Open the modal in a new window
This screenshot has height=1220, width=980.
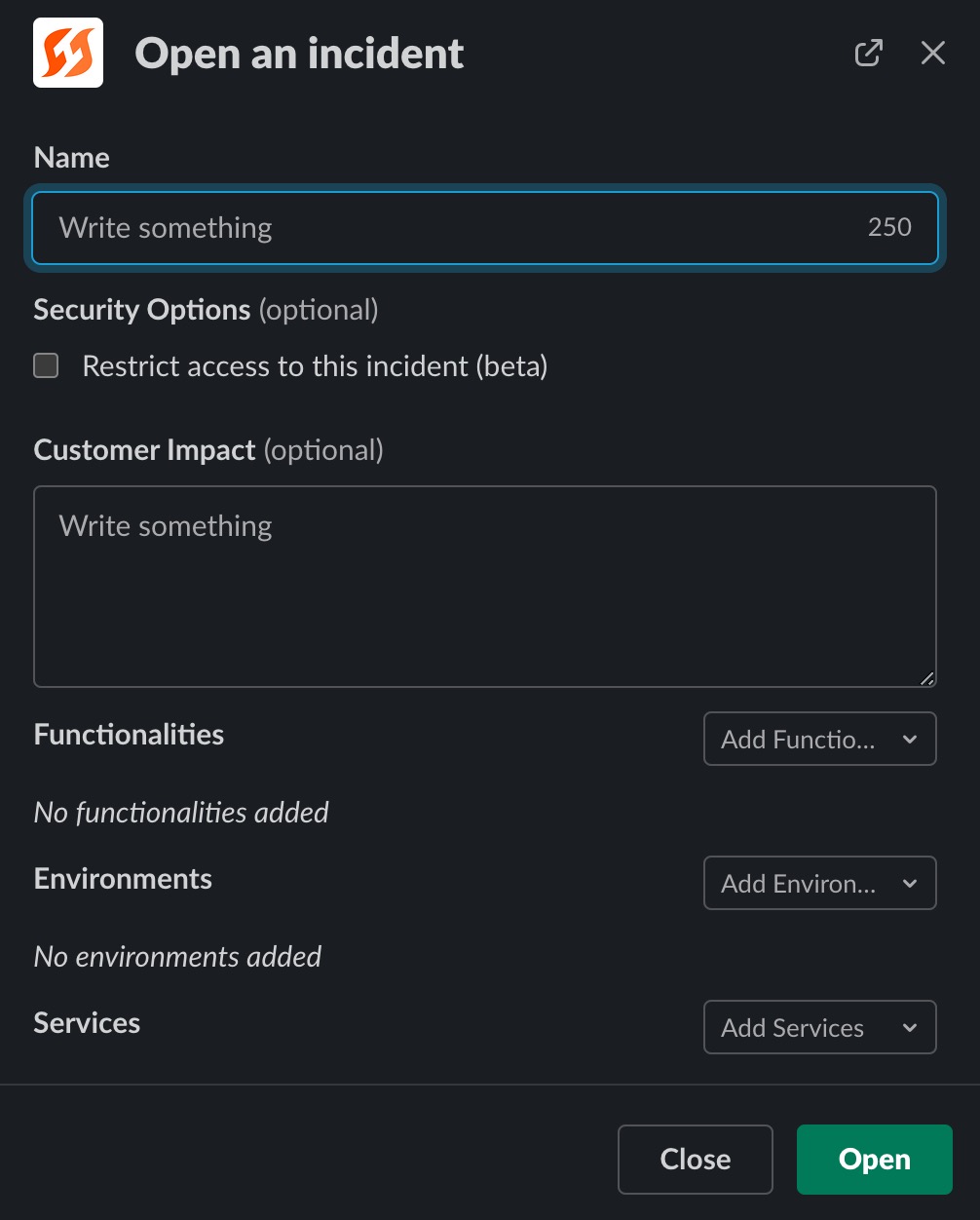tap(868, 54)
